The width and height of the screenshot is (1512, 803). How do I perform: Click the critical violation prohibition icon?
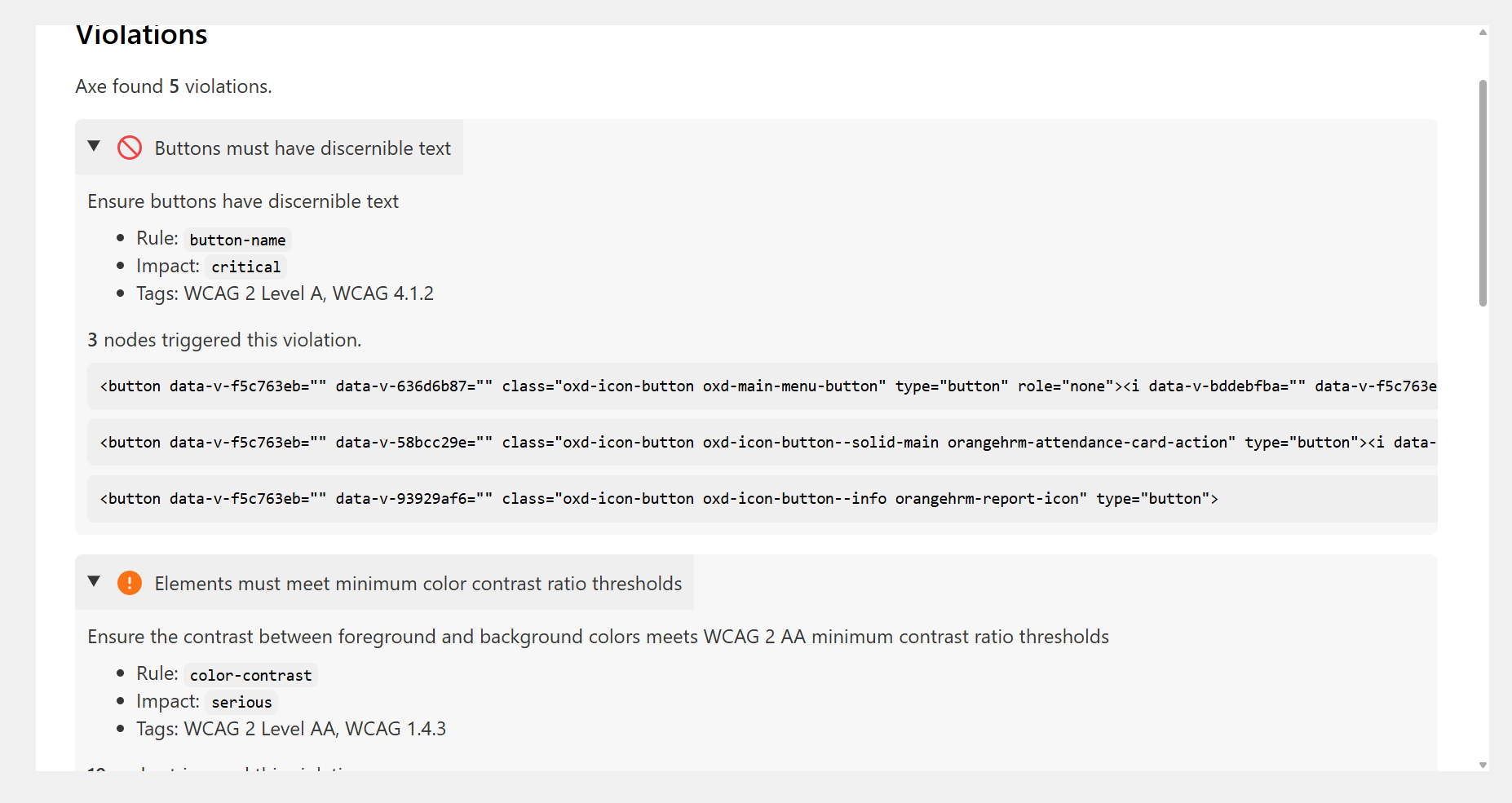pos(130,148)
